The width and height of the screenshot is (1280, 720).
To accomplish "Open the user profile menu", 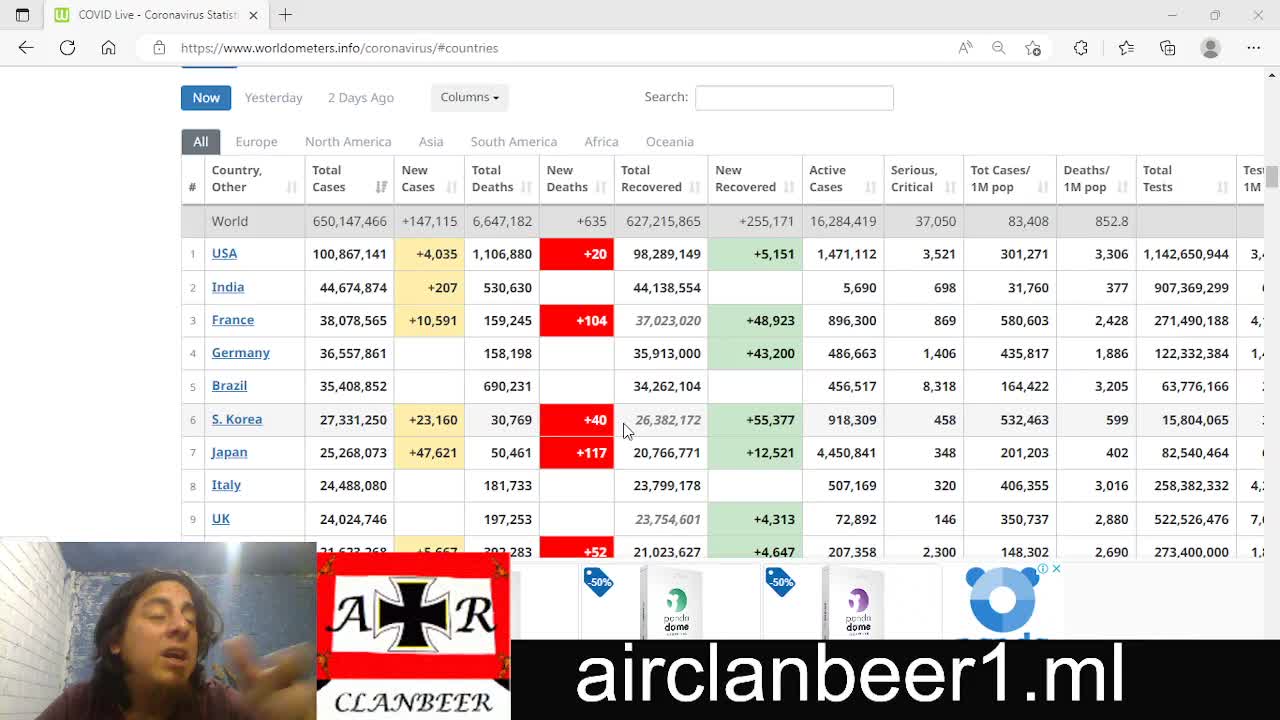I will 1210,48.
